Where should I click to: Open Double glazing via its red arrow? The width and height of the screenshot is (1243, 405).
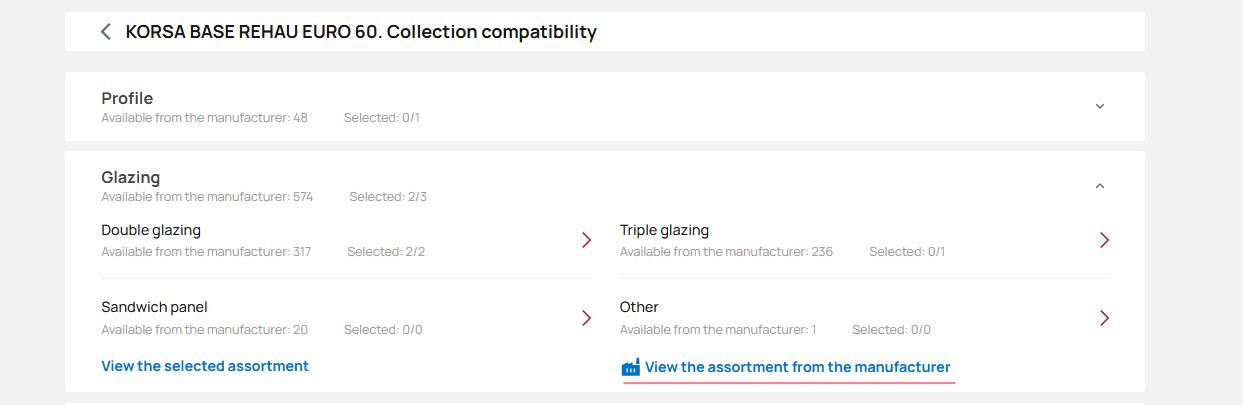coord(587,240)
